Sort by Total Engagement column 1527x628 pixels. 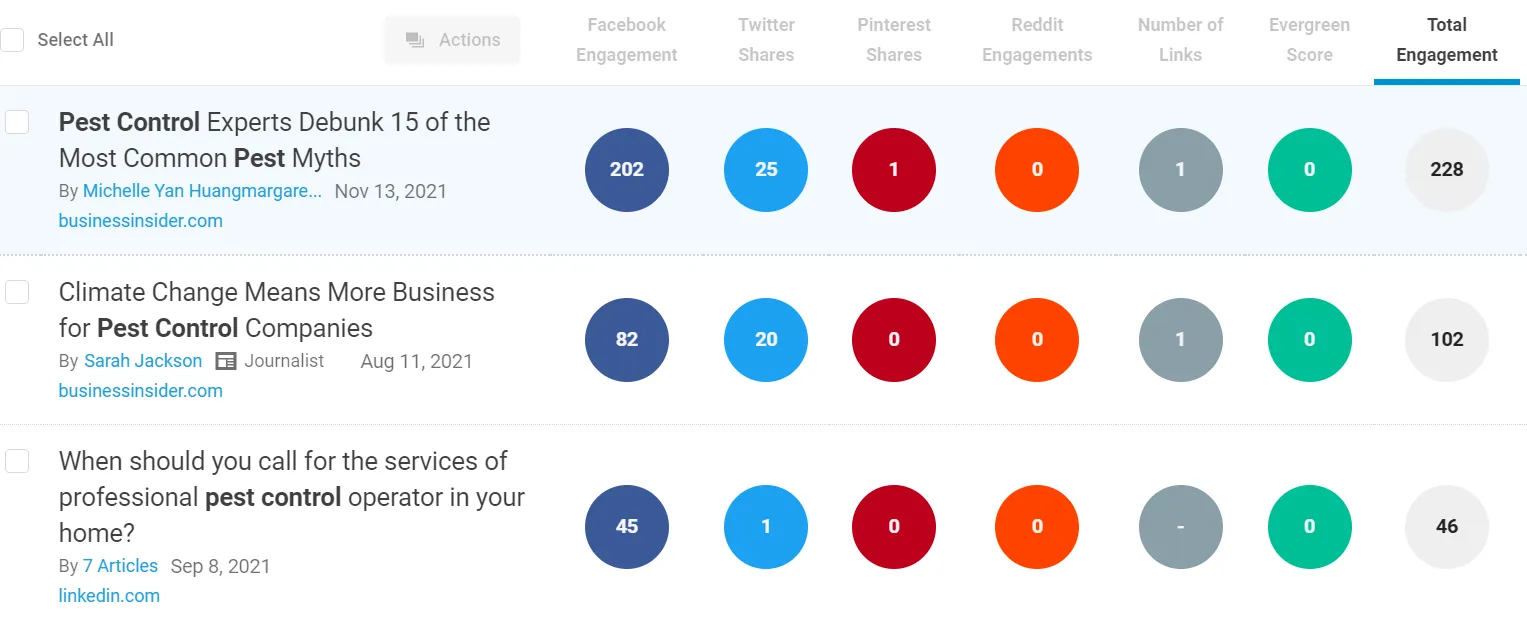tap(1447, 40)
